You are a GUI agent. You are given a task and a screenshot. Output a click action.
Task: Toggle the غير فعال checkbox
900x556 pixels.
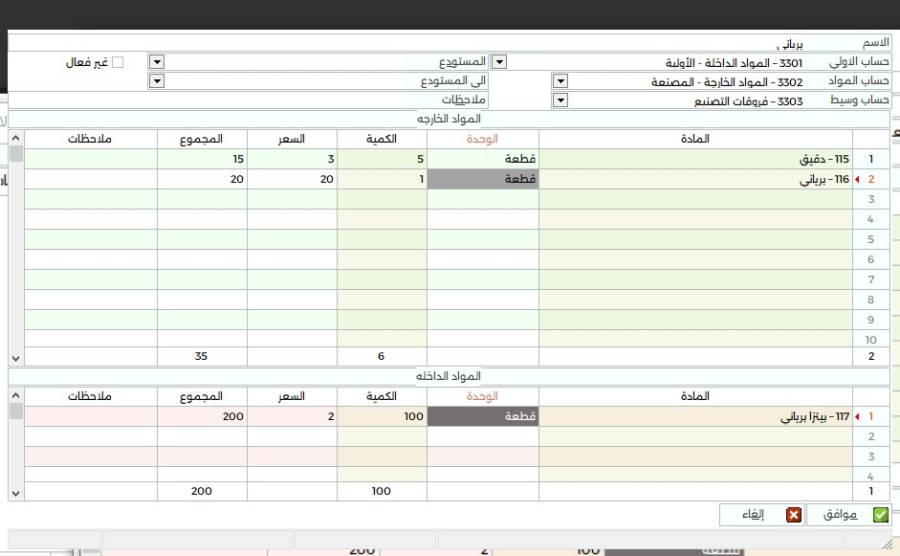[x=118, y=62]
